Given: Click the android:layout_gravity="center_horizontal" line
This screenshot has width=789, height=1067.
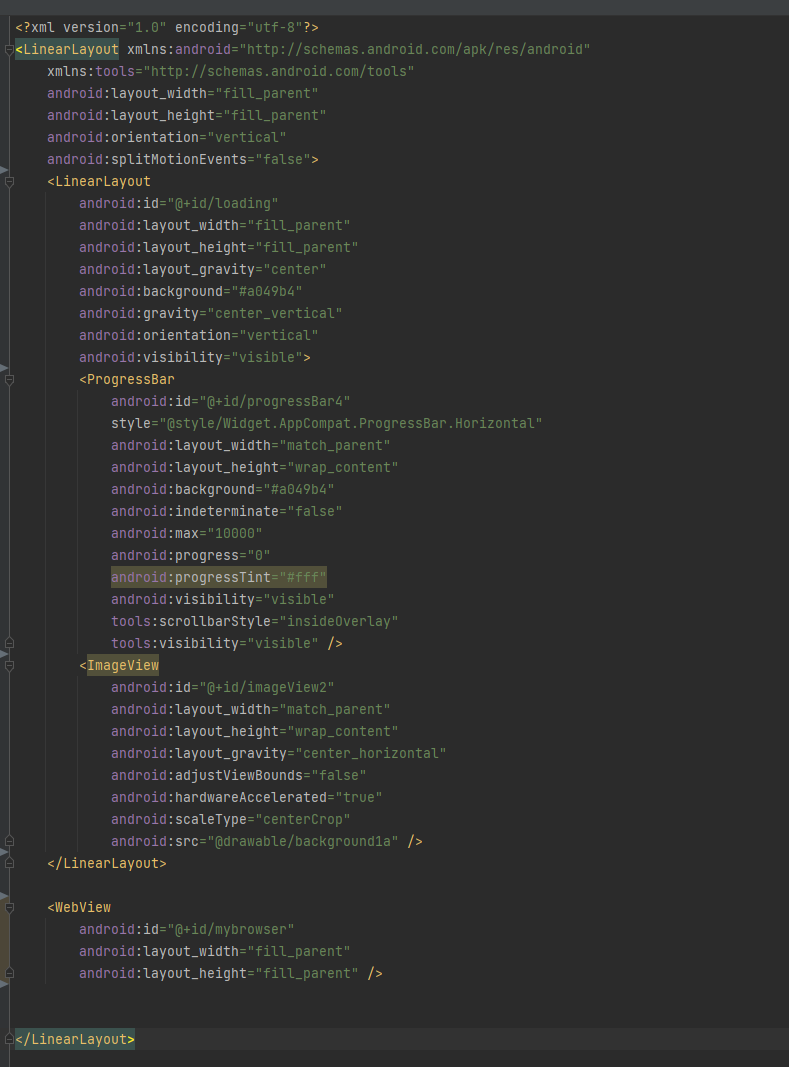Looking at the screenshot, I should click(278, 753).
